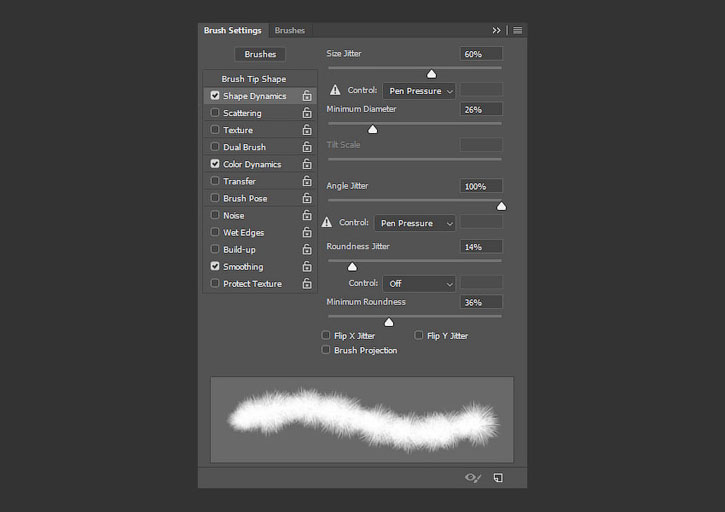Open Size Jitter Control Pen Pressure dropdown
The width and height of the screenshot is (725, 512).
click(419, 91)
